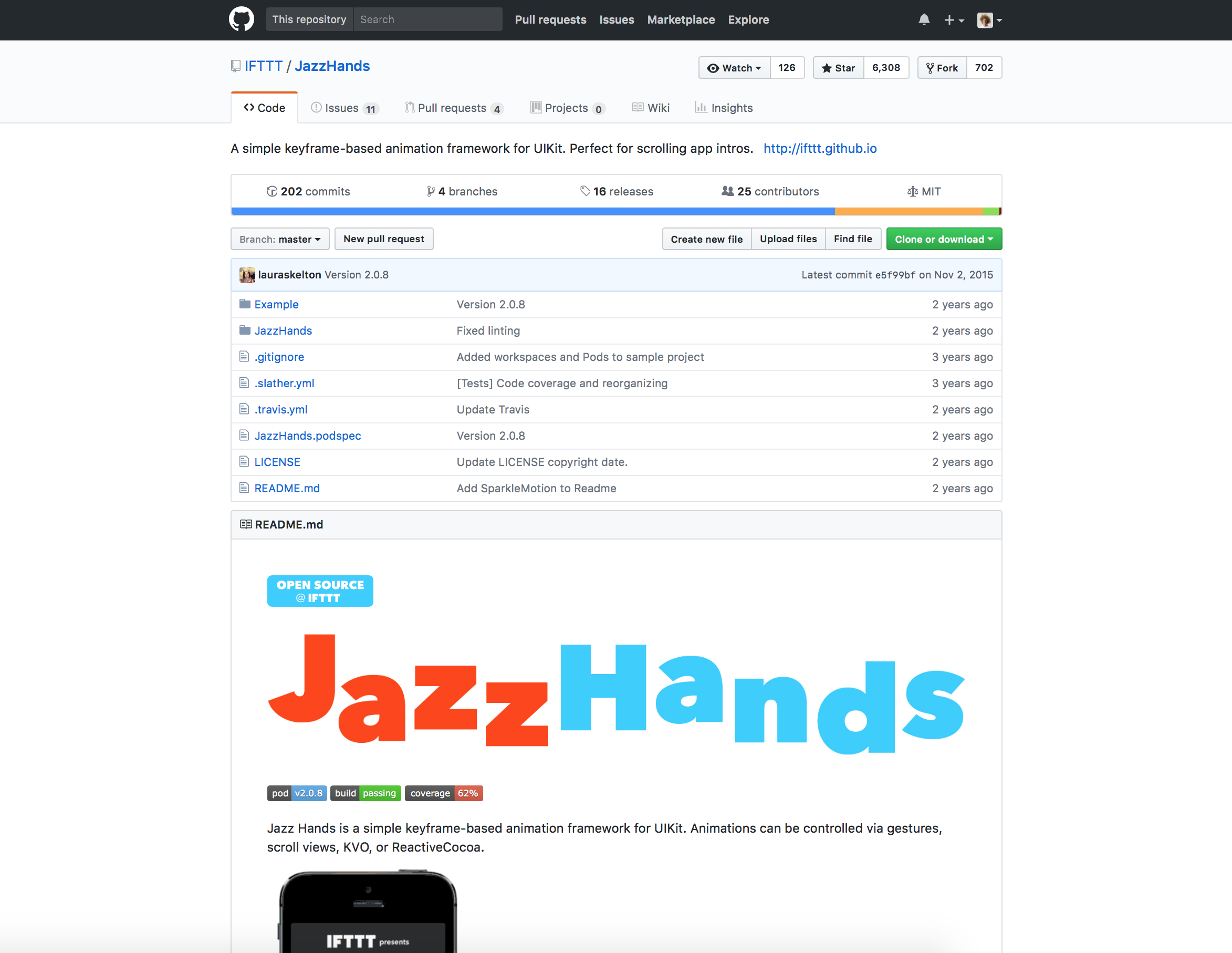Open the 'Fixed linting' commit message
The image size is (1232, 953).
488,330
